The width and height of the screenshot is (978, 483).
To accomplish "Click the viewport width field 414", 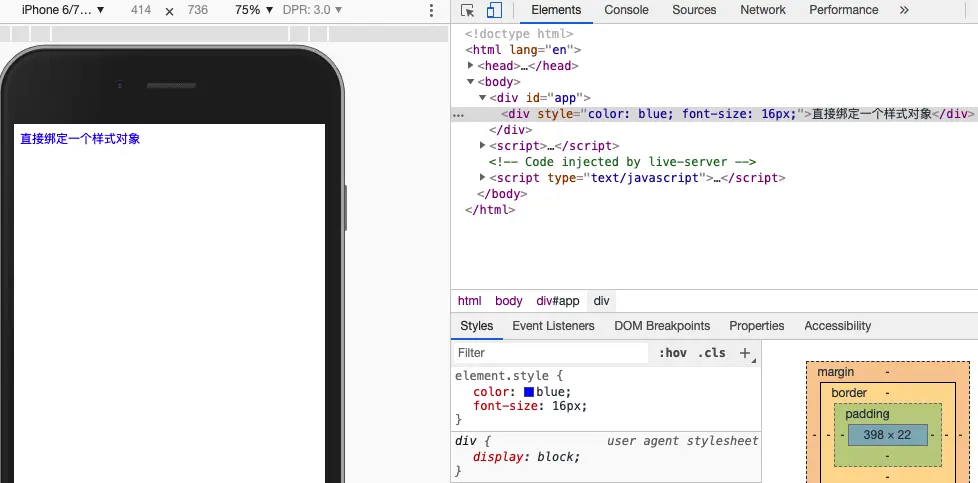I will (141, 10).
